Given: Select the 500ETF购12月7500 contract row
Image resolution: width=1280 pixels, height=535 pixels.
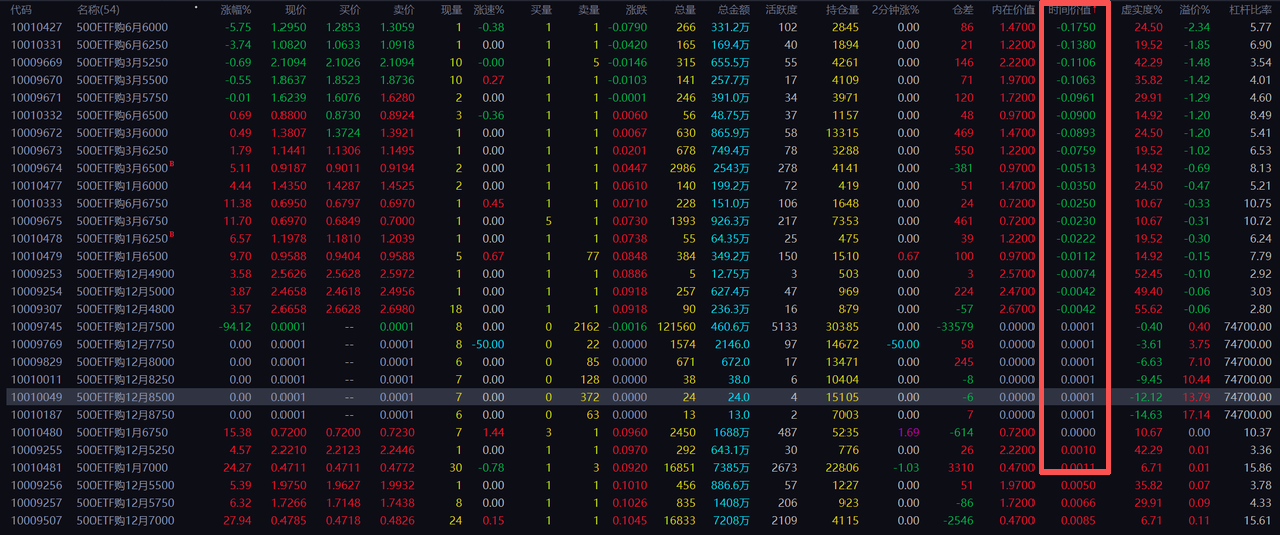Looking at the screenshot, I should (125, 326).
